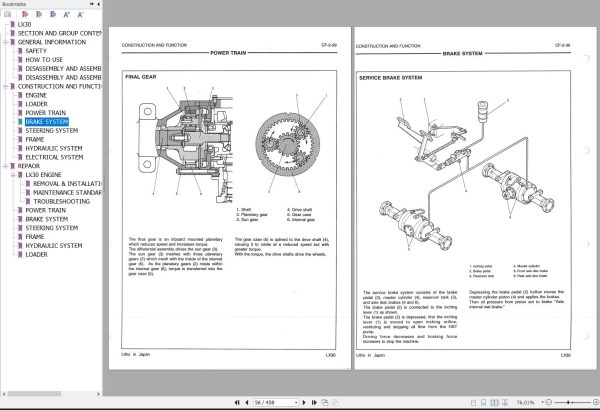Open BRAKE SYSTEM bookmark under Repair
Image resolution: width=600 pixels, height=410 pixels.
tap(47, 219)
